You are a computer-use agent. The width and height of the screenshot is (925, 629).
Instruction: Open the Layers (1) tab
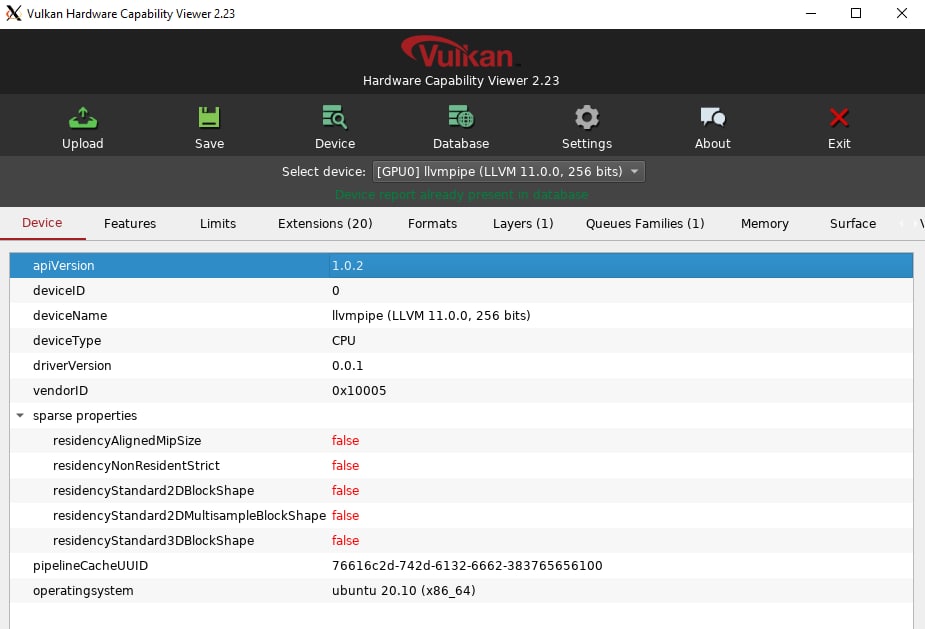coord(523,224)
